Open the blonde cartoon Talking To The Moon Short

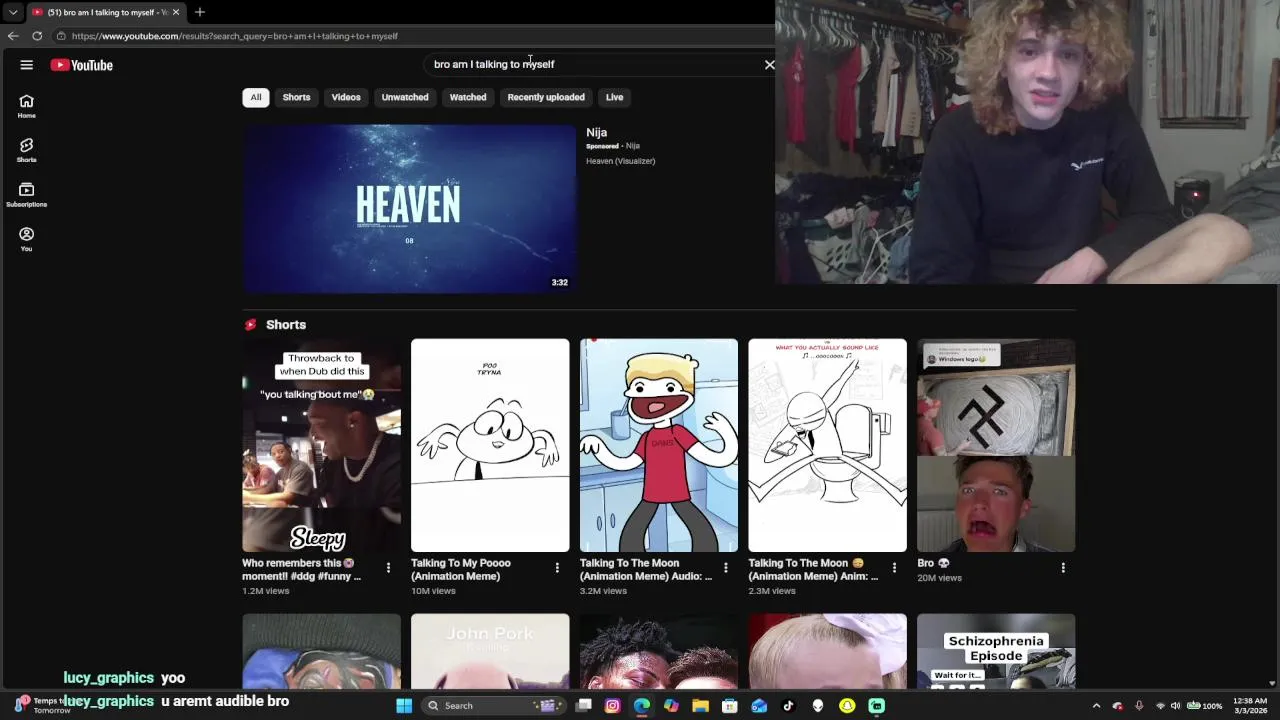point(659,445)
